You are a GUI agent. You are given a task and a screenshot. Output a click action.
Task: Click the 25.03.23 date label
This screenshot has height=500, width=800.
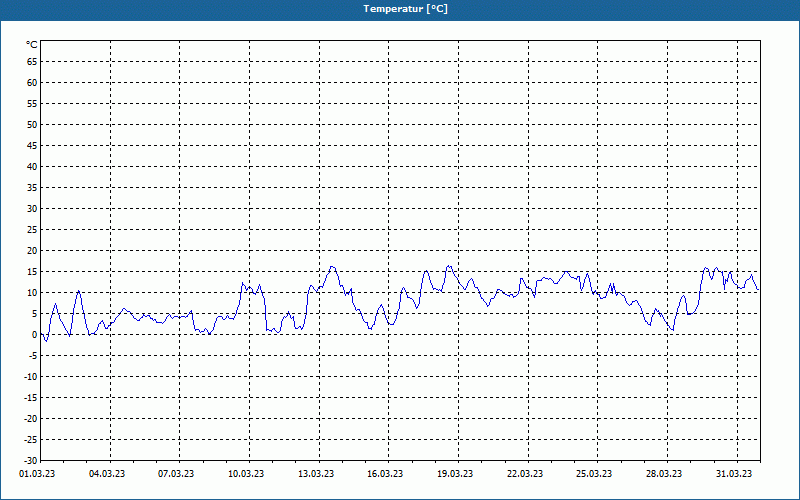point(594,473)
